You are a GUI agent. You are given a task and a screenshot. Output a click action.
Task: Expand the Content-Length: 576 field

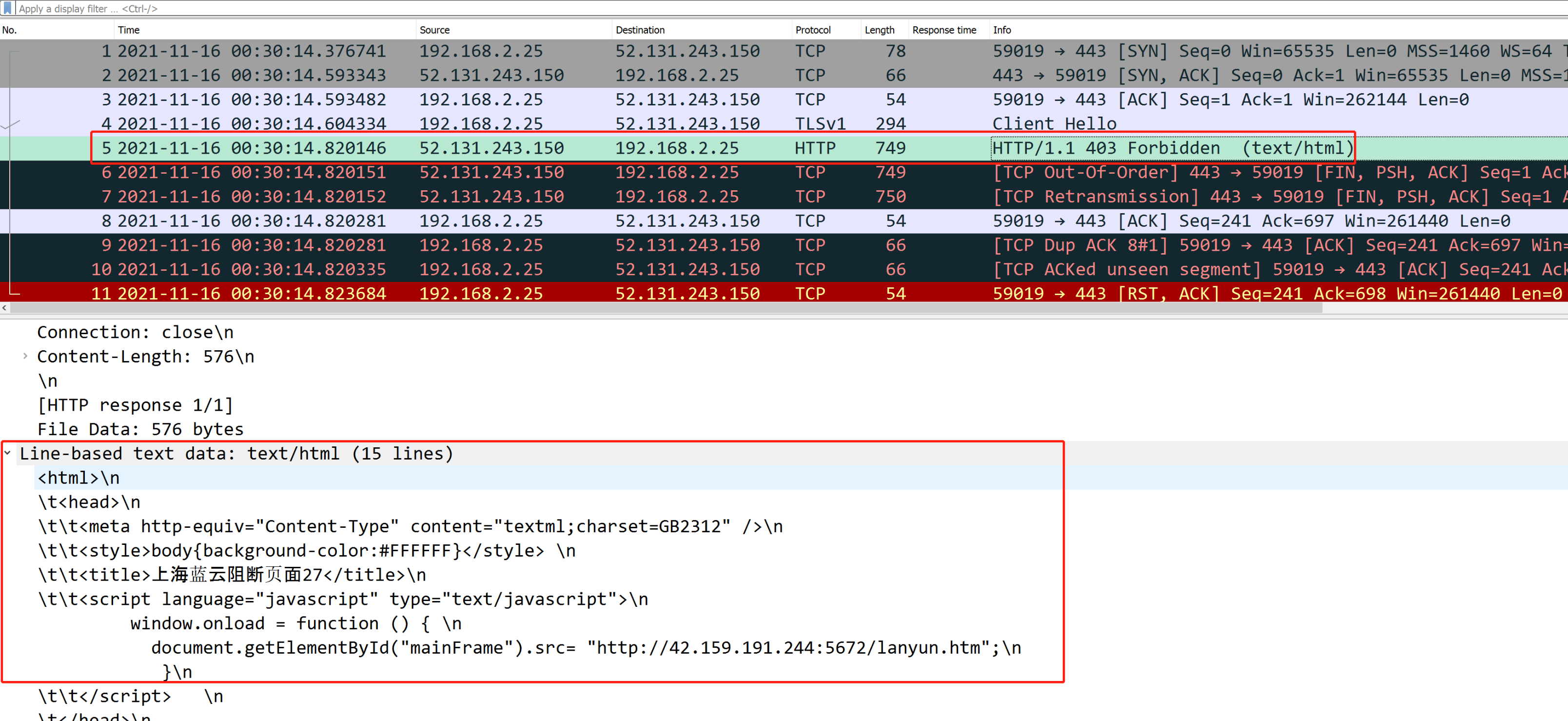click(x=25, y=356)
